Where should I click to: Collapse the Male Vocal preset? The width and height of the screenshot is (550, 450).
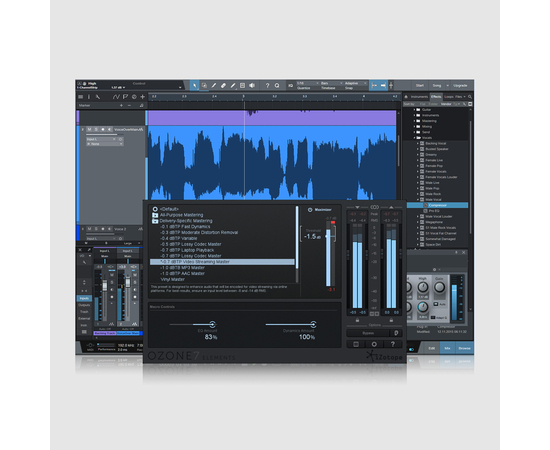click(x=418, y=199)
